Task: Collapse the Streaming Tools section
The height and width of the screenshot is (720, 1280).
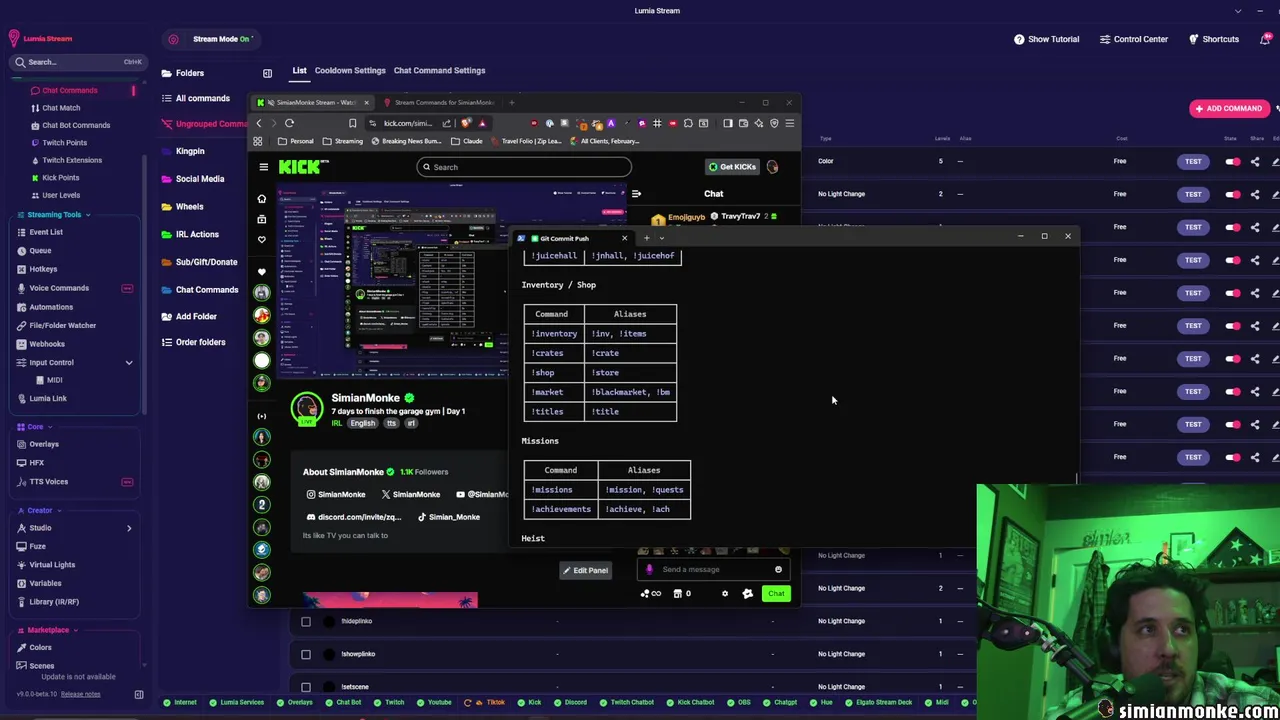Action: (x=87, y=214)
